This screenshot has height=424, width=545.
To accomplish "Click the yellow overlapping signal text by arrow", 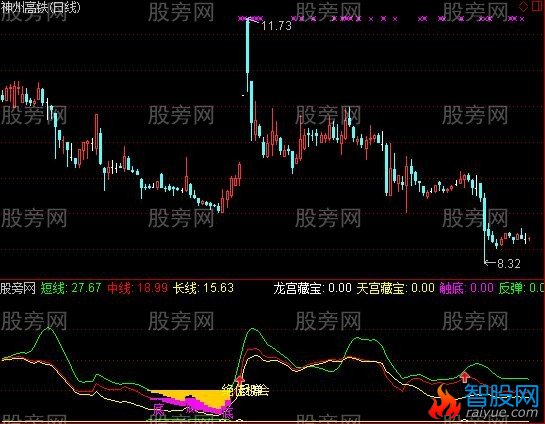I will 246,391.
